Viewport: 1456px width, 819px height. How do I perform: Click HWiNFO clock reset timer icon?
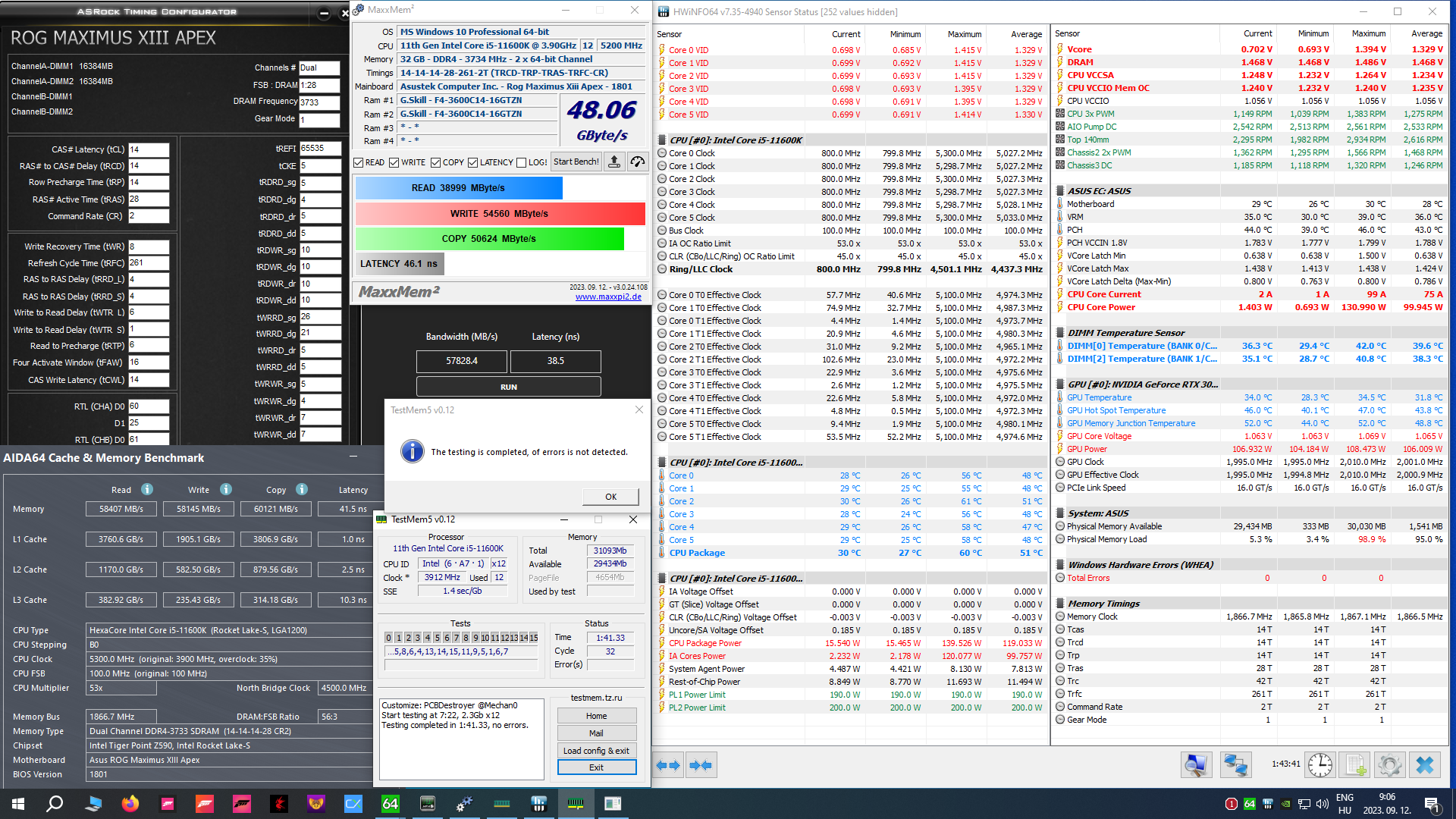[1319, 765]
